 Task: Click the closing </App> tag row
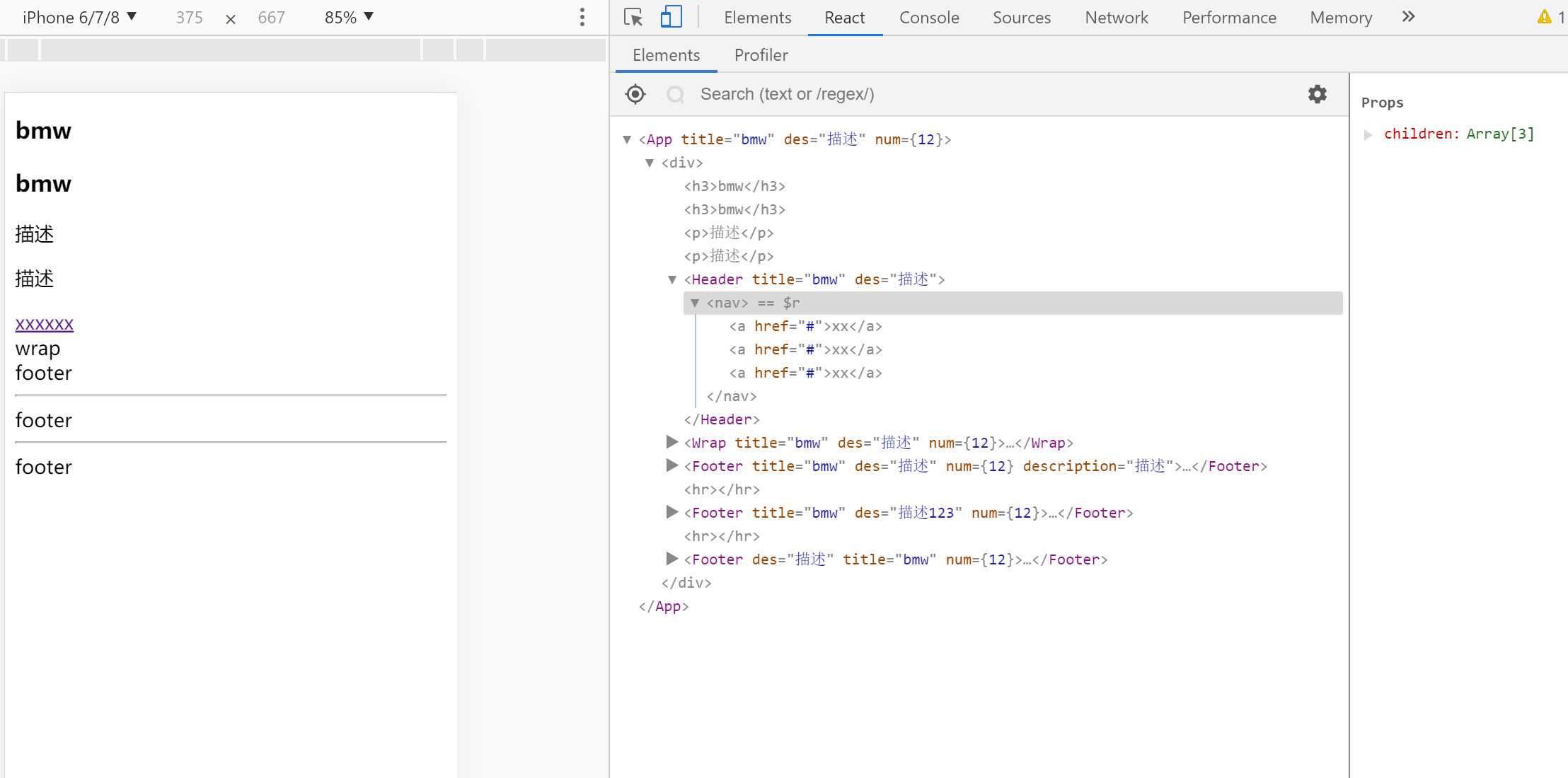coord(664,606)
